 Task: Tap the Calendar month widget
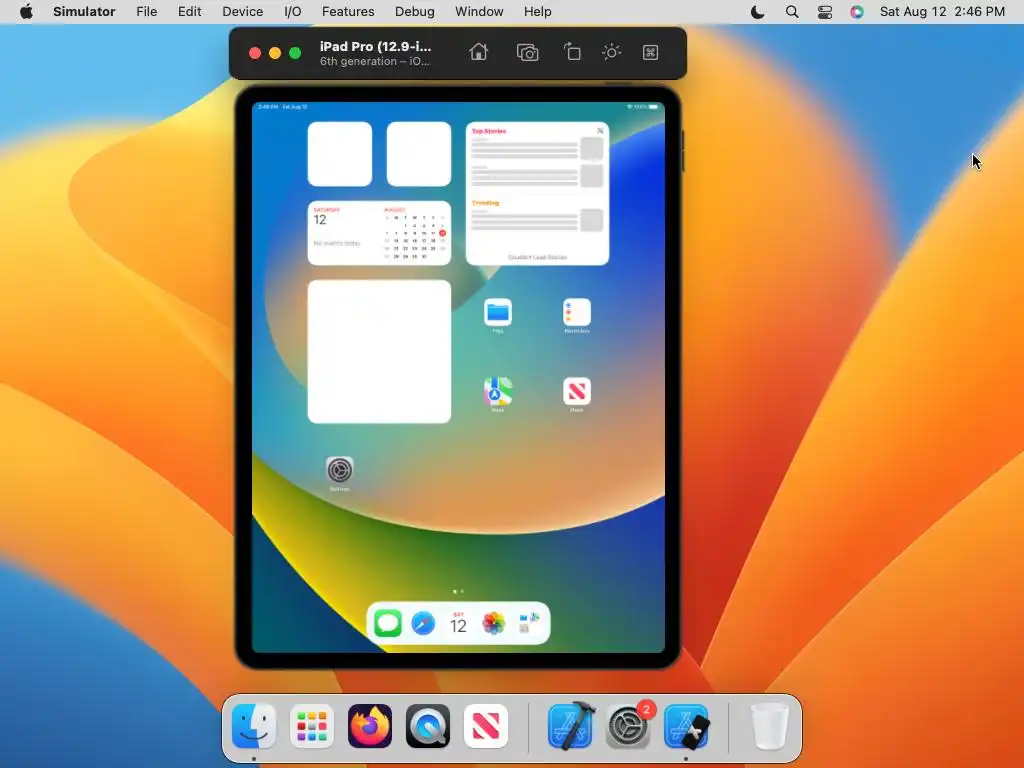[379, 233]
